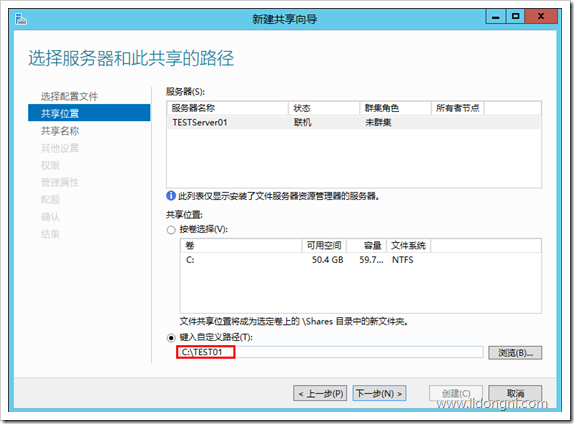Sort servers by the 状态 column header
The width and height of the screenshot is (574, 424).
point(324,108)
